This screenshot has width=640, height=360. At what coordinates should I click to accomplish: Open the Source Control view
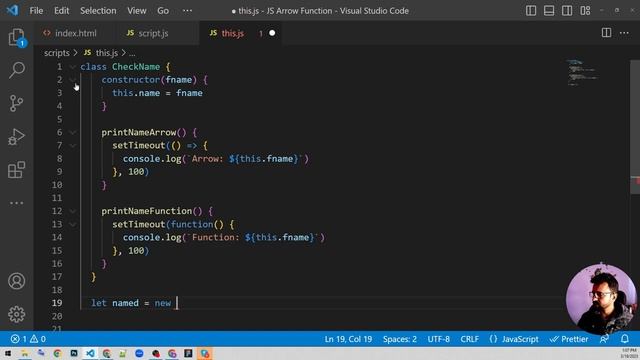(16, 103)
